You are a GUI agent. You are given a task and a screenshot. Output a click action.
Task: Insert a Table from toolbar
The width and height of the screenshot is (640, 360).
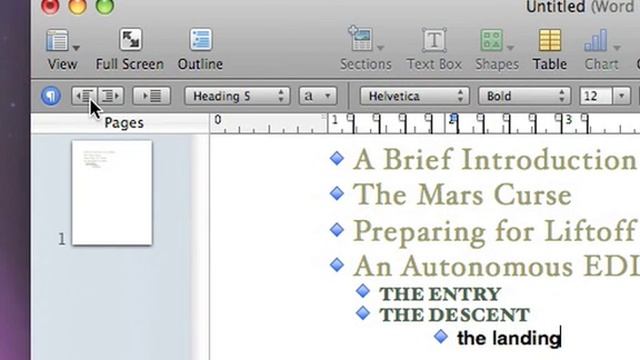pyautogui.click(x=549, y=49)
